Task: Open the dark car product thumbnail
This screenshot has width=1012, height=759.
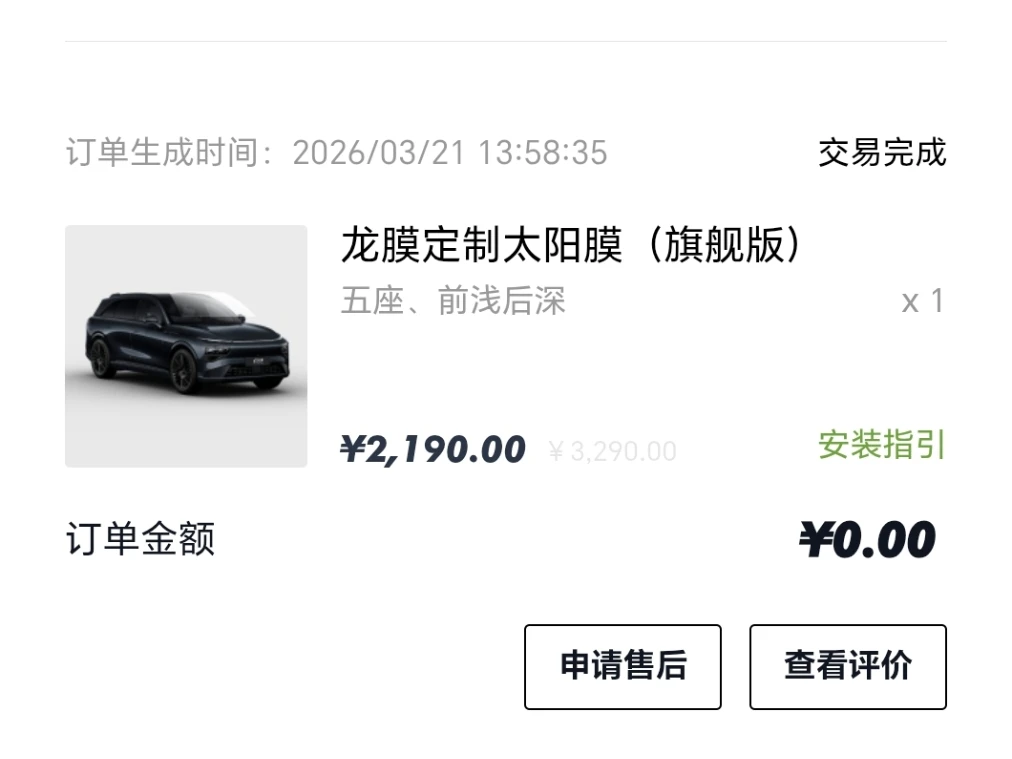Action: click(186, 346)
